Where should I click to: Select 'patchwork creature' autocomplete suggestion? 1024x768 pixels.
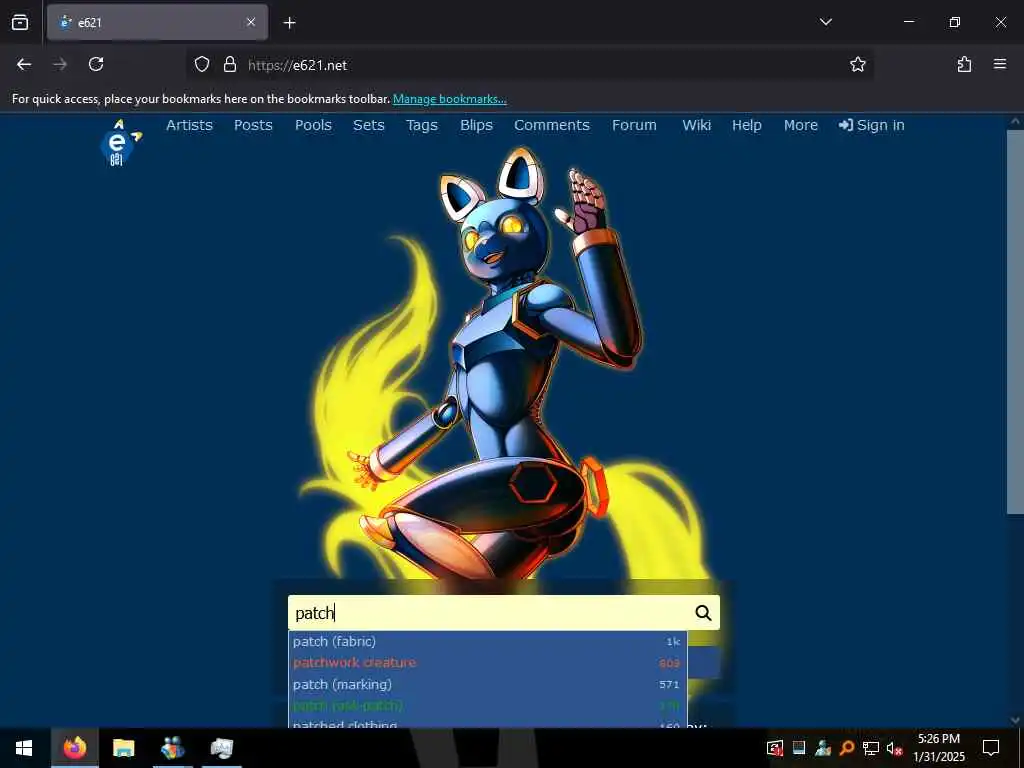pyautogui.click(x=487, y=662)
